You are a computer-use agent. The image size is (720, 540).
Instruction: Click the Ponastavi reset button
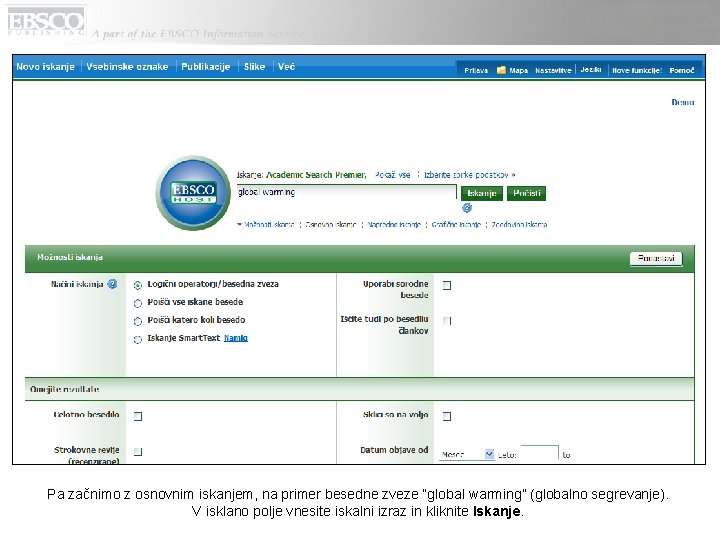click(656, 259)
